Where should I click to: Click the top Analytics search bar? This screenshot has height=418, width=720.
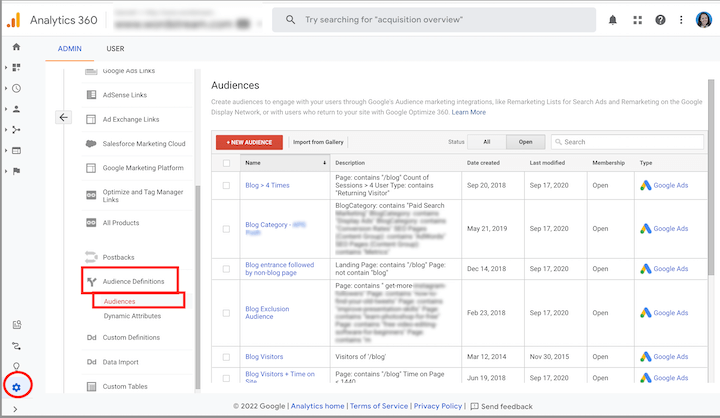pyautogui.click(x=434, y=20)
